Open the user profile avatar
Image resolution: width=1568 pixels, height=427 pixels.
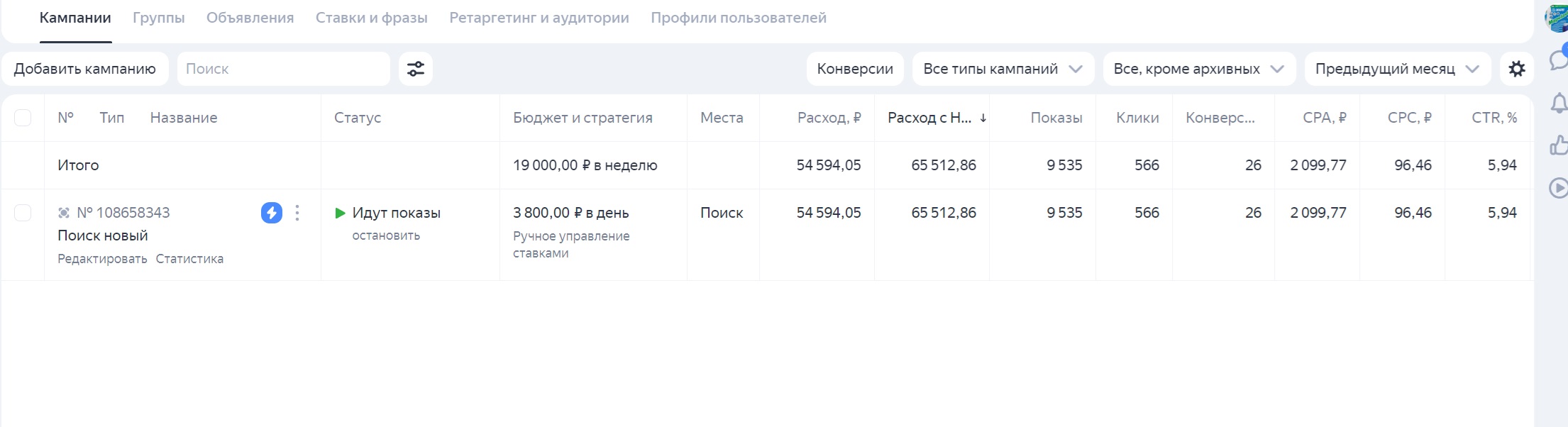coord(1557,18)
